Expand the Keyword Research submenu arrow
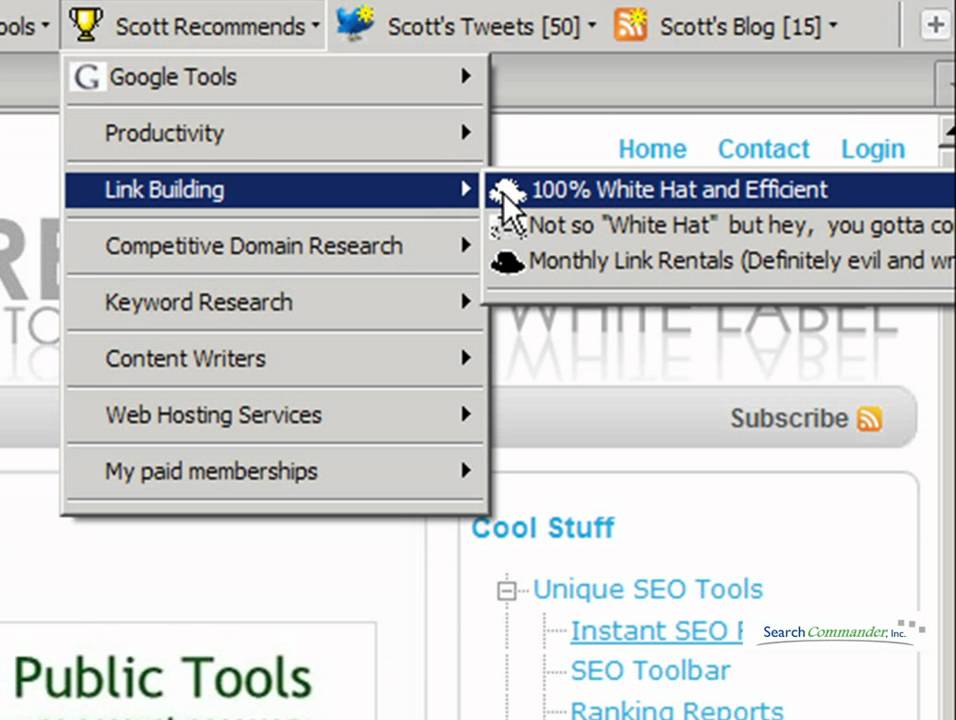 coord(466,301)
